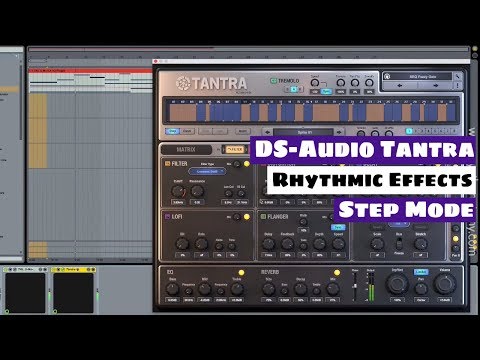Open the blue dropdown above the Scale knob
The width and height of the screenshot is (480, 360).
pyautogui.click(x=399, y=224)
